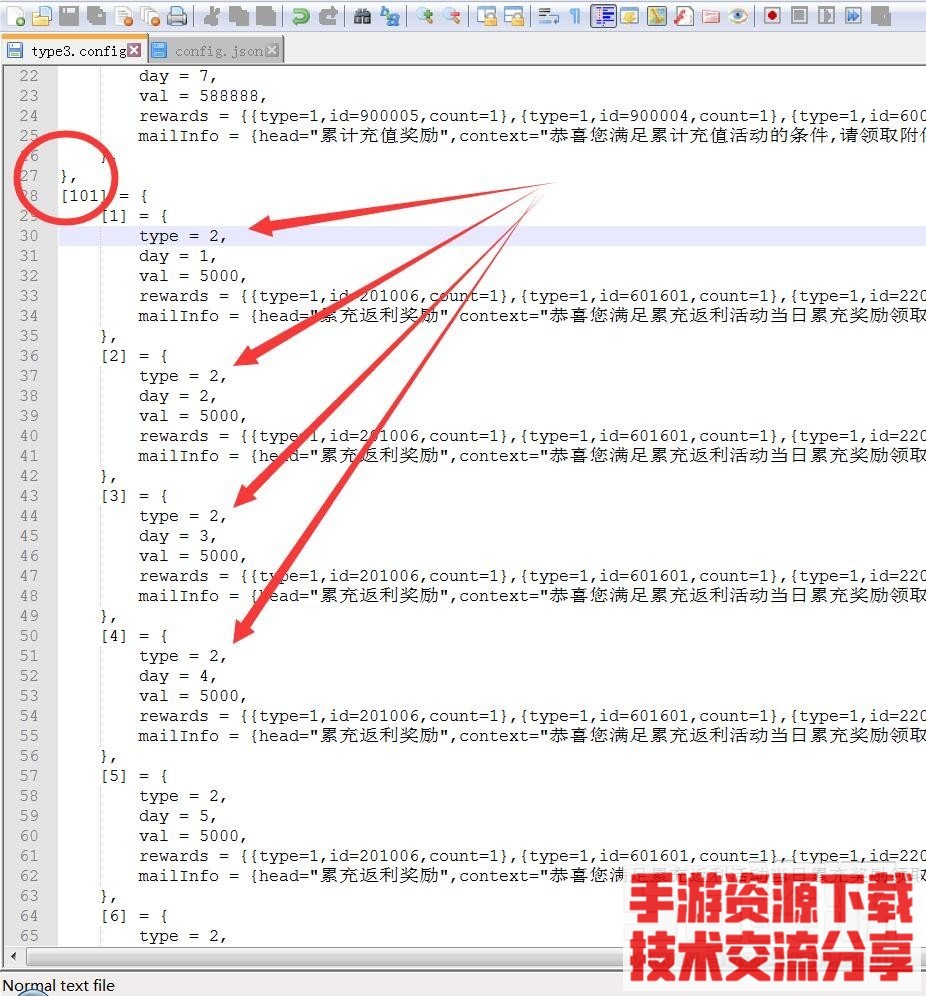
Task: Click 'day = 4,' on line 52
Action: [178, 676]
